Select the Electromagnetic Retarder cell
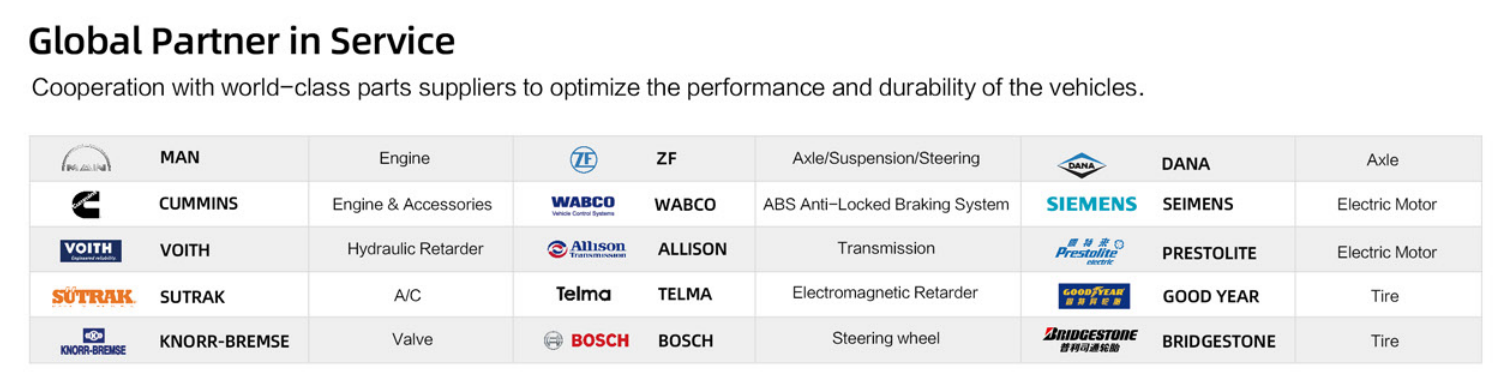The height and width of the screenshot is (387, 1500). coord(886,293)
